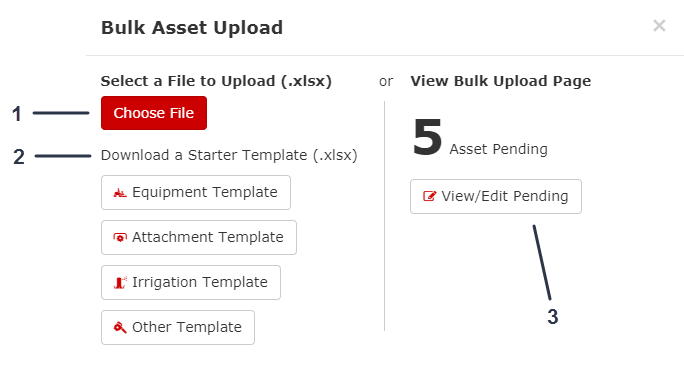Open View/Edit Pending assets
This screenshot has height=370, width=684.
pos(496,196)
